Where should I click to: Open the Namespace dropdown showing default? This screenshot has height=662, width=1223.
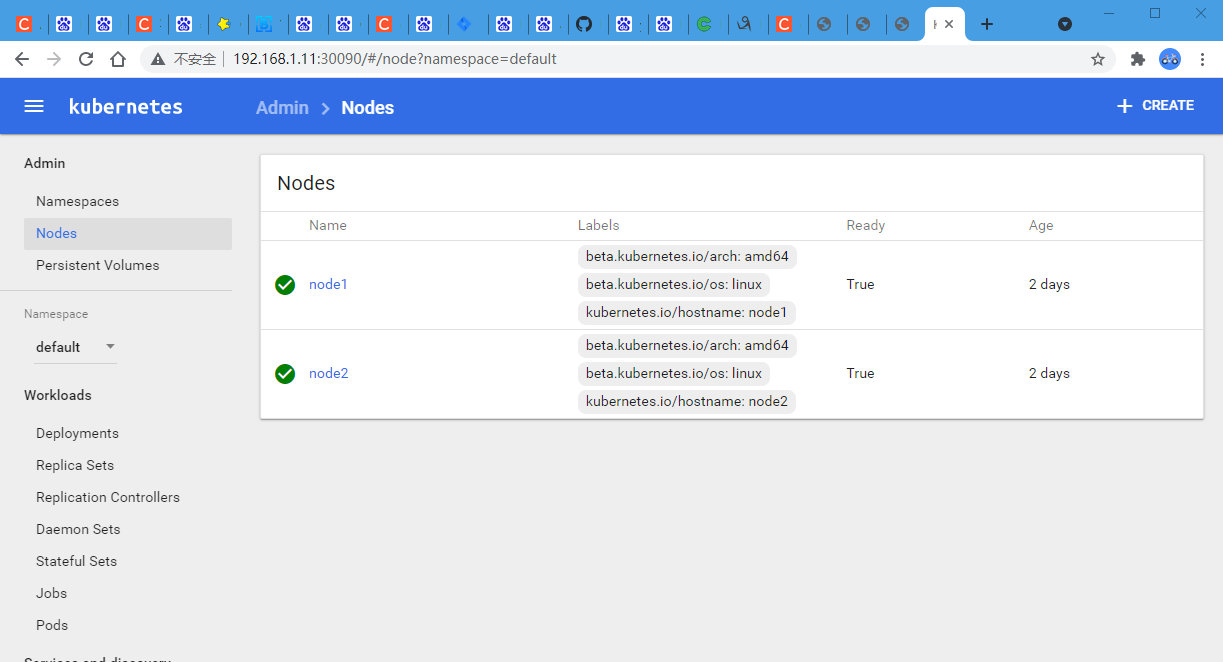pyautogui.click(x=76, y=347)
